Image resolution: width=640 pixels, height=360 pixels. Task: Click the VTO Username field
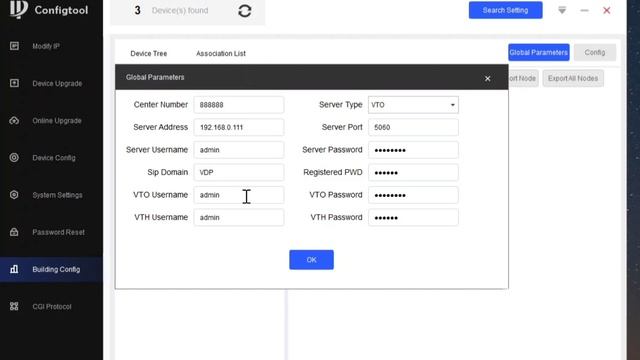[239, 195]
